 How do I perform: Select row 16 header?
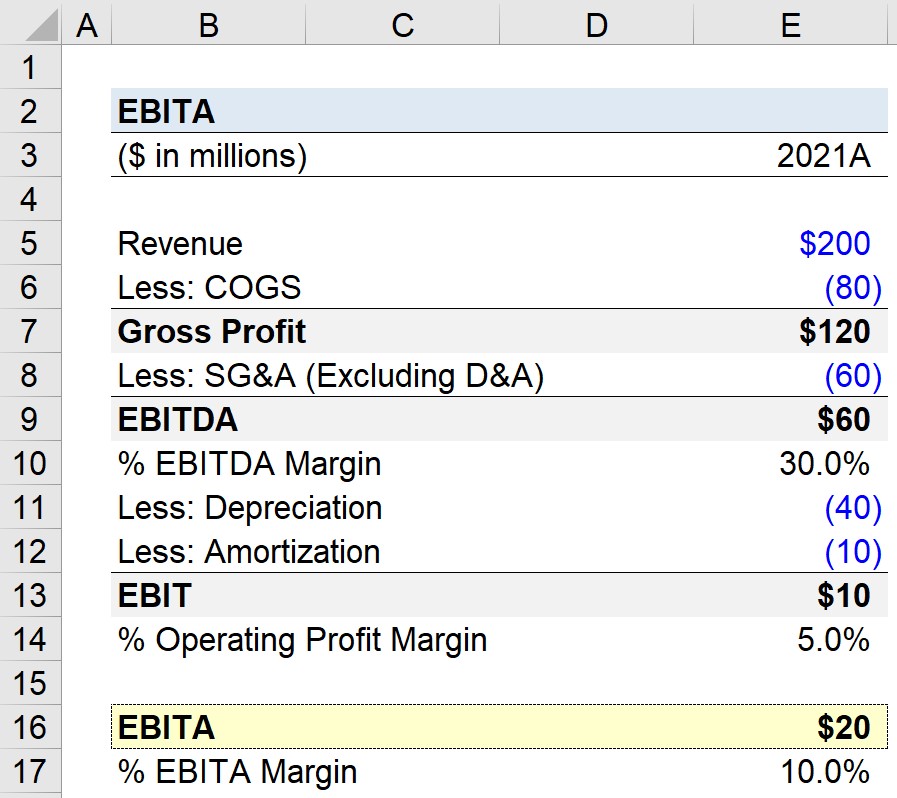click(30, 727)
